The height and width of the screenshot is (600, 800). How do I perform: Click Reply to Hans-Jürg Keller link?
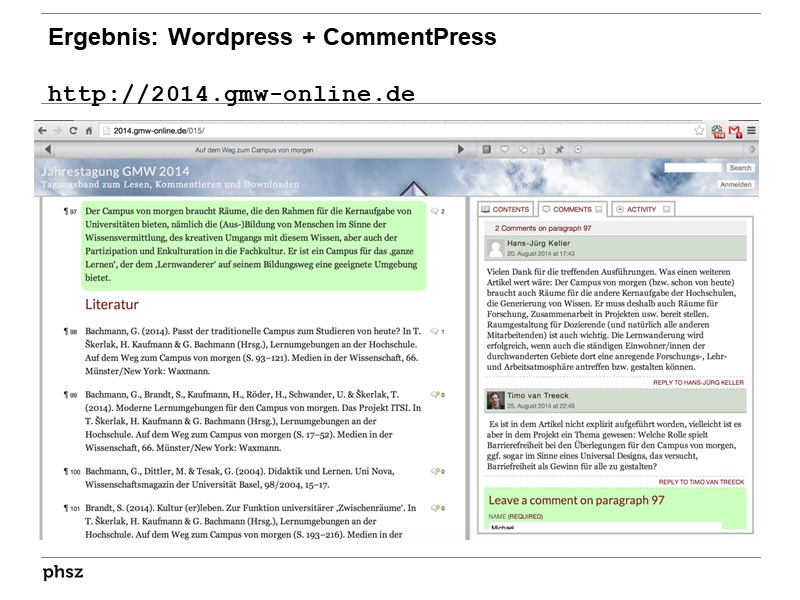pyautogui.click(x=699, y=382)
